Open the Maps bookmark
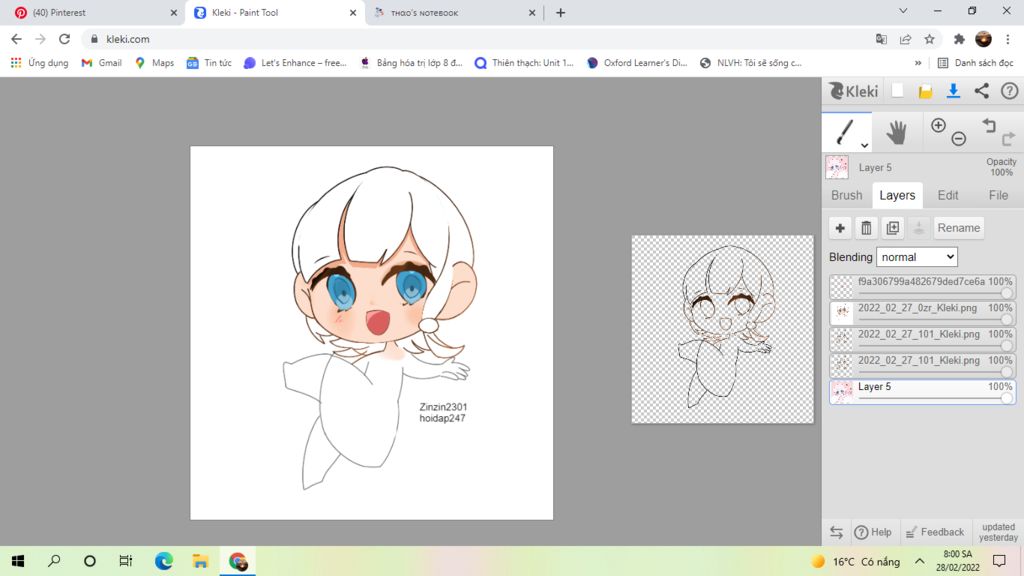The height and width of the screenshot is (576, 1024). coord(154,63)
